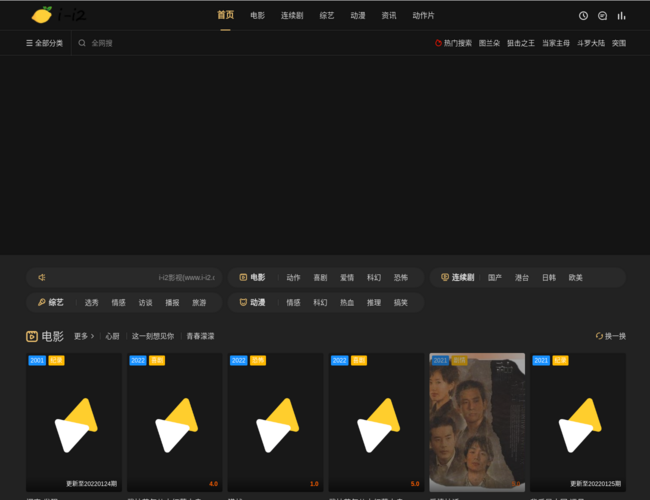
Task: Select the 资讯 navigation tab
Action: pyautogui.click(x=389, y=16)
